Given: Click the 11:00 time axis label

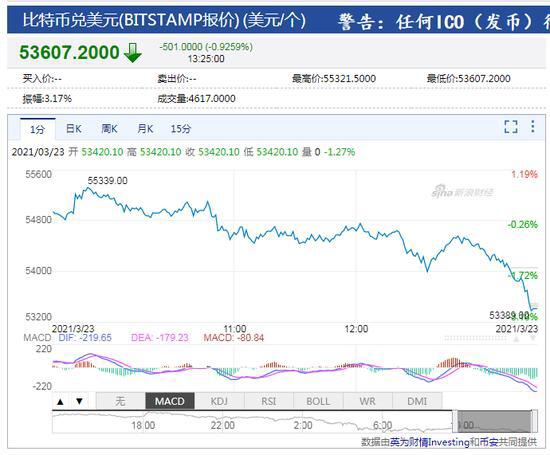Looking at the screenshot, I should click(x=235, y=329).
